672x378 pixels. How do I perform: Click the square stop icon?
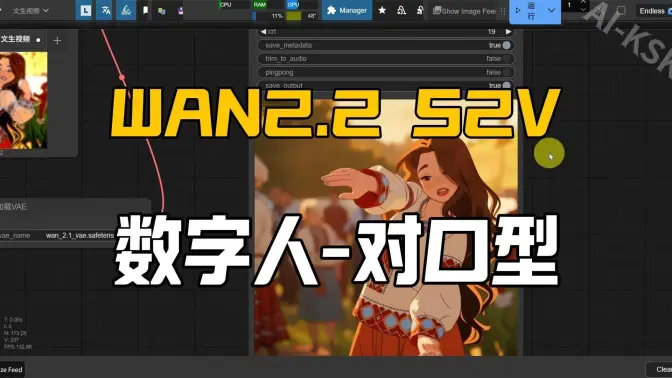pyautogui.click(x=621, y=10)
